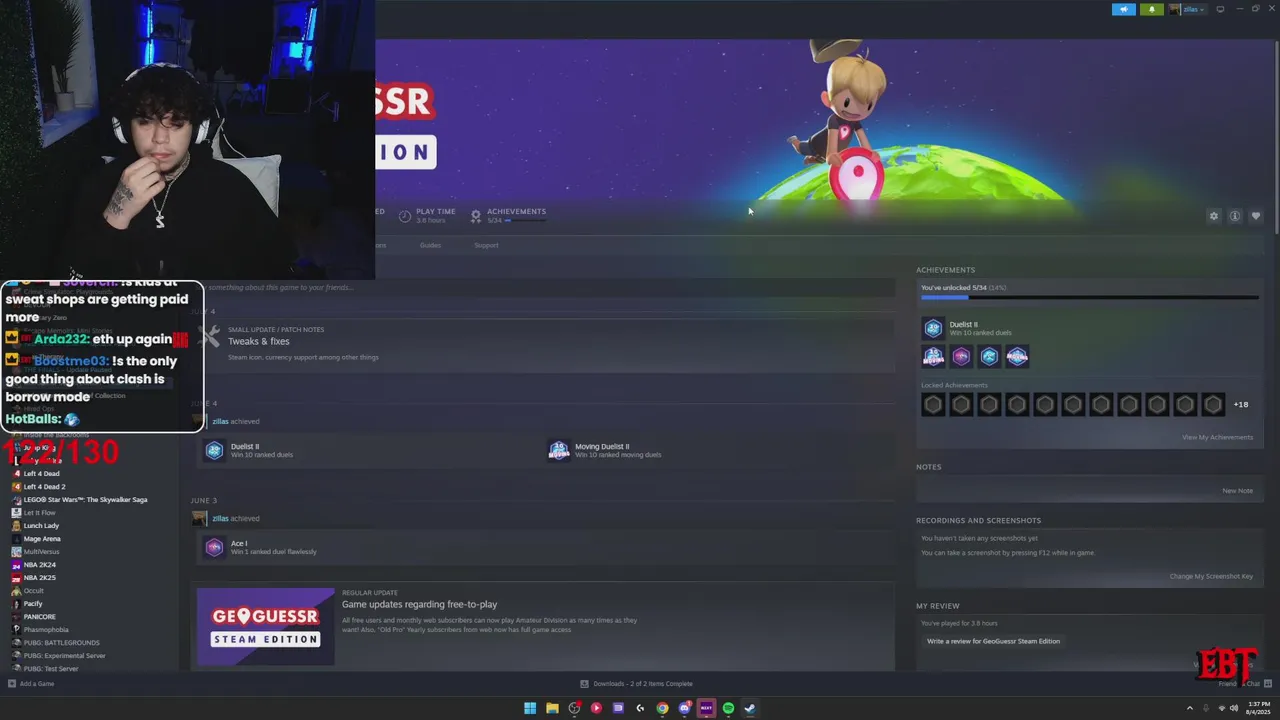Click New Note button
The height and width of the screenshot is (720, 1280).
pyautogui.click(x=1237, y=491)
